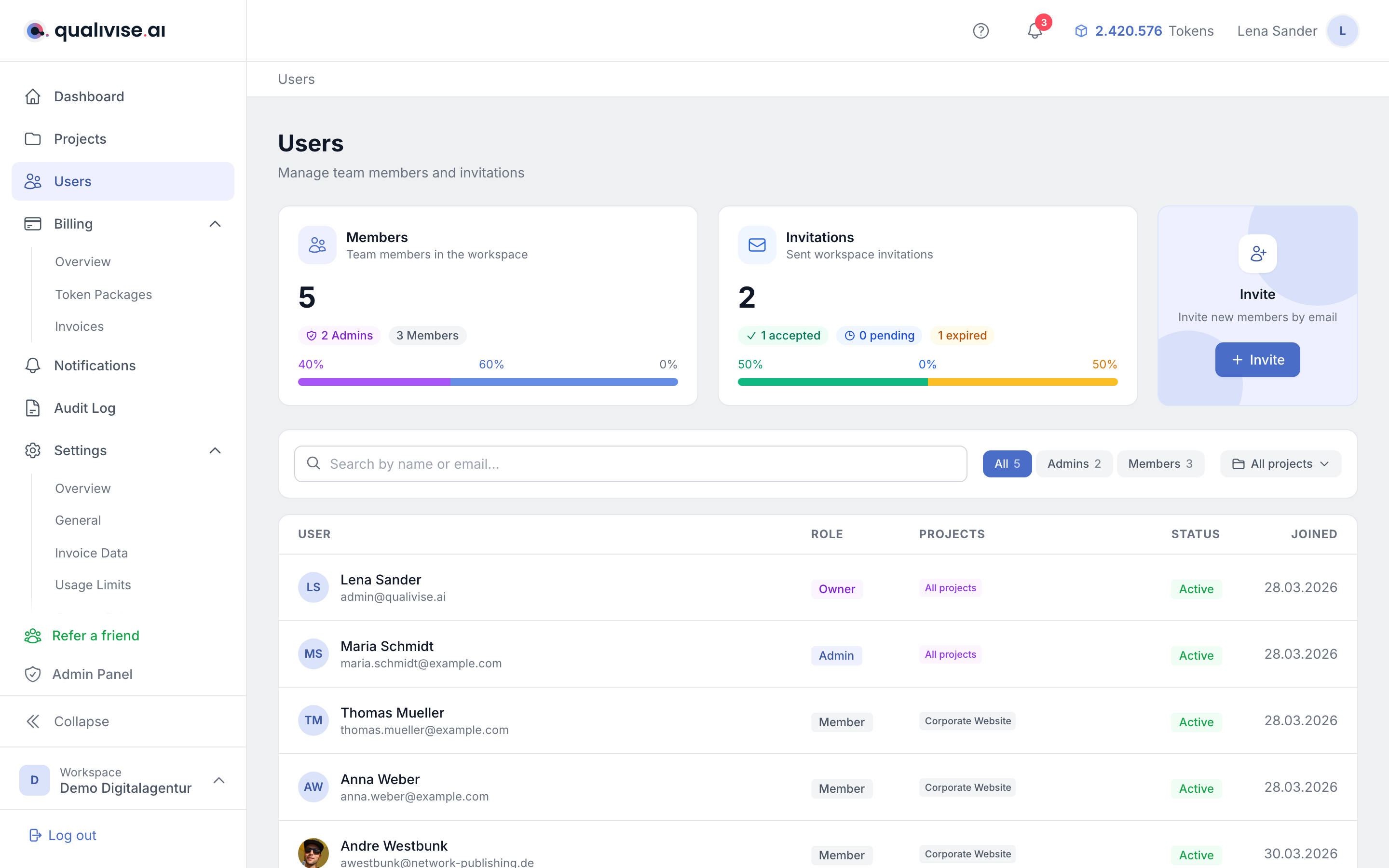Open Token Packages under Billing
The height and width of the screenshot is (868, 1389).
pyautogui.click(x=103, y=295)
